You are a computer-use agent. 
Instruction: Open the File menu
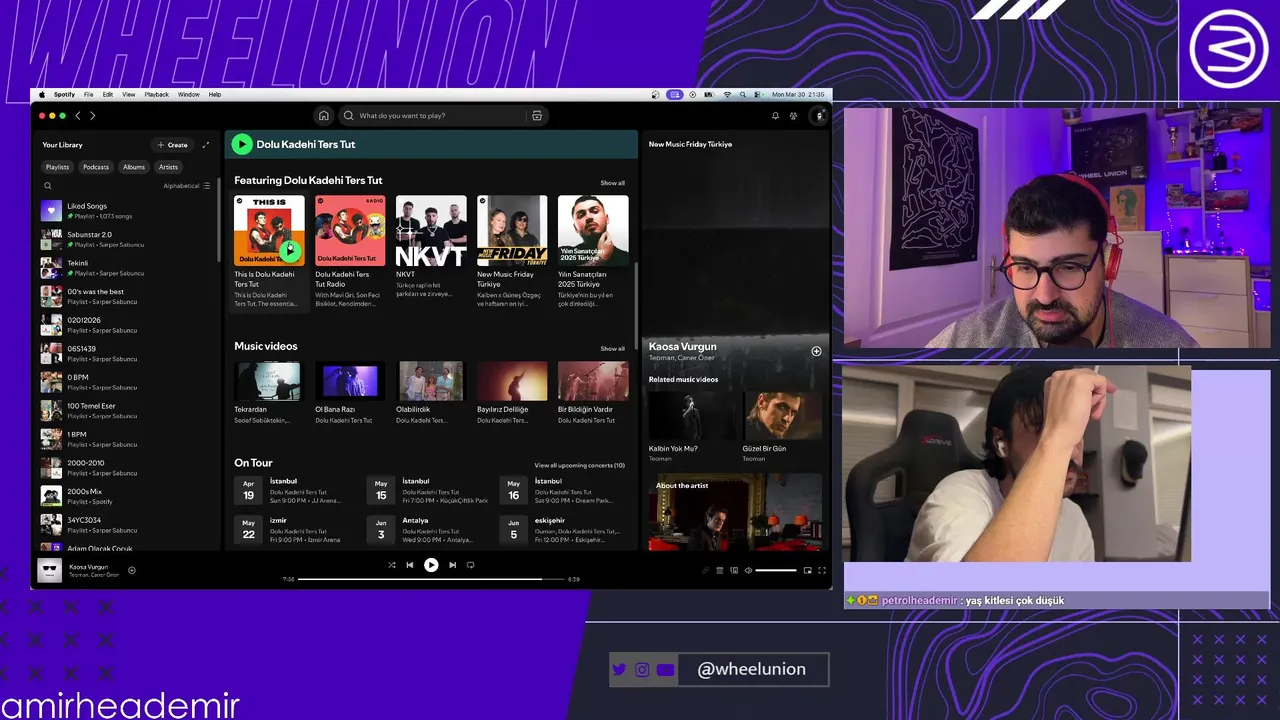point(88,94)
